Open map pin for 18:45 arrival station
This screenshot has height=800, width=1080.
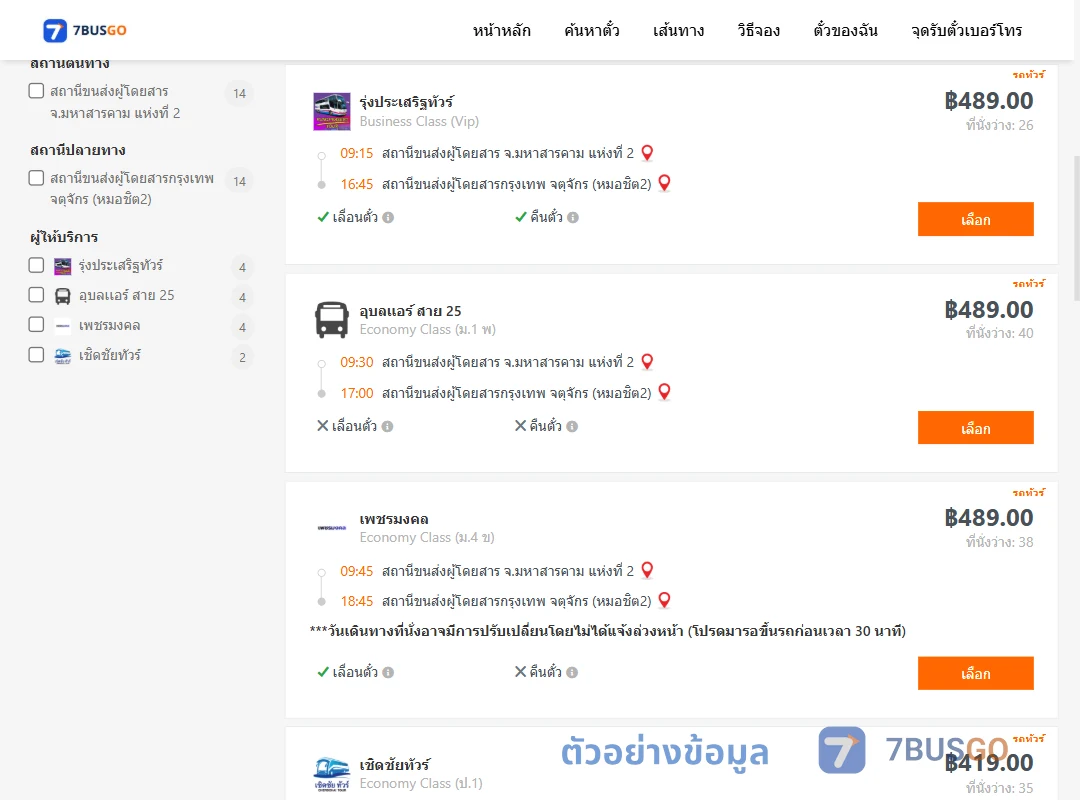click(664, 600)
